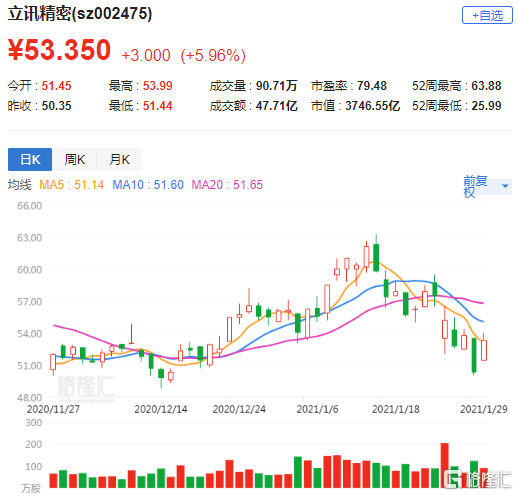The image size is (518, 496).
Task: Click the current price ¥53.350
Action: 59,50
